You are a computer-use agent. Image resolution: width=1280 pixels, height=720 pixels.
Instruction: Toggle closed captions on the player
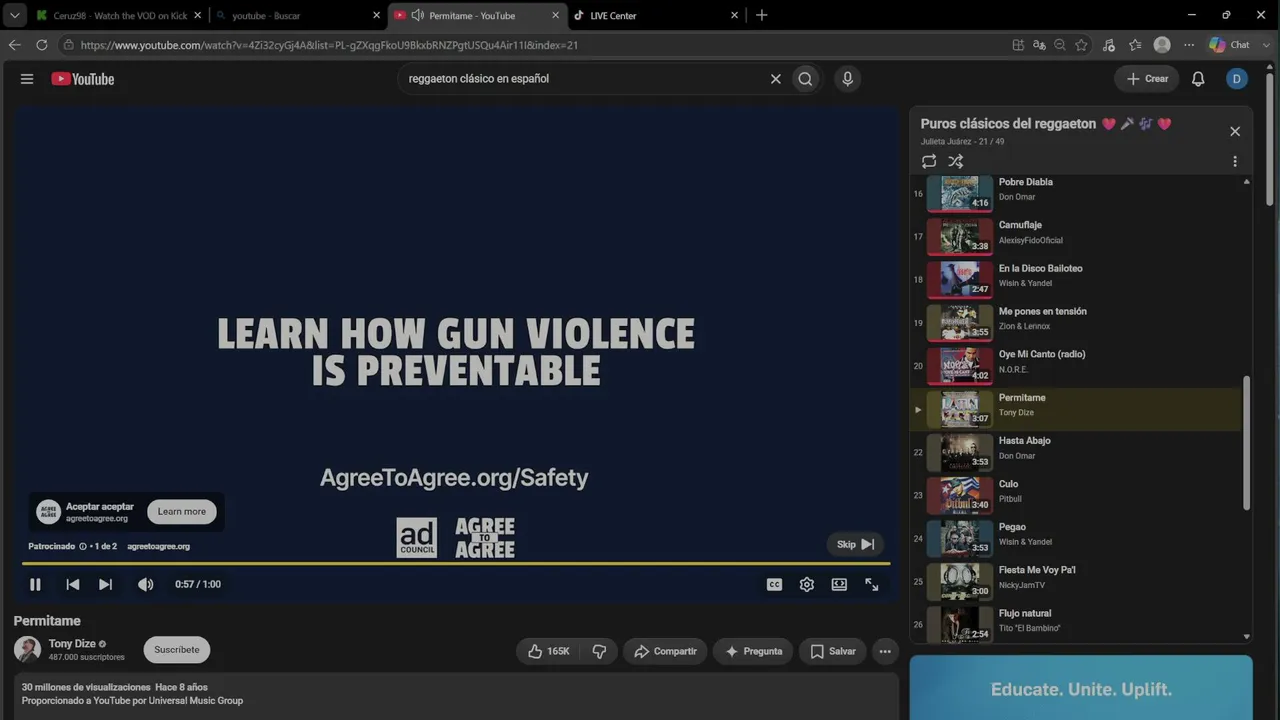[774, 585]
